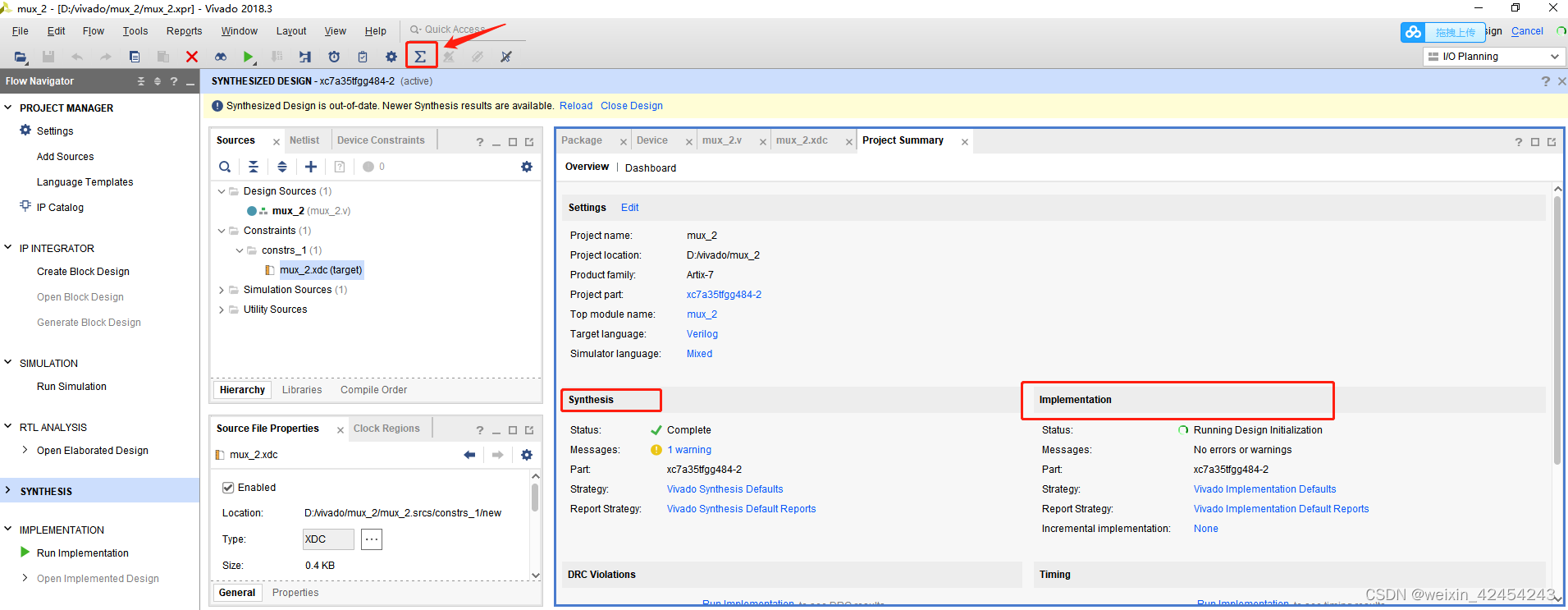The image size is (1568, 610).
Task: Switch to the mux_2.xdc editor tab
Action: pyautogui.click(x=802, y=140)
